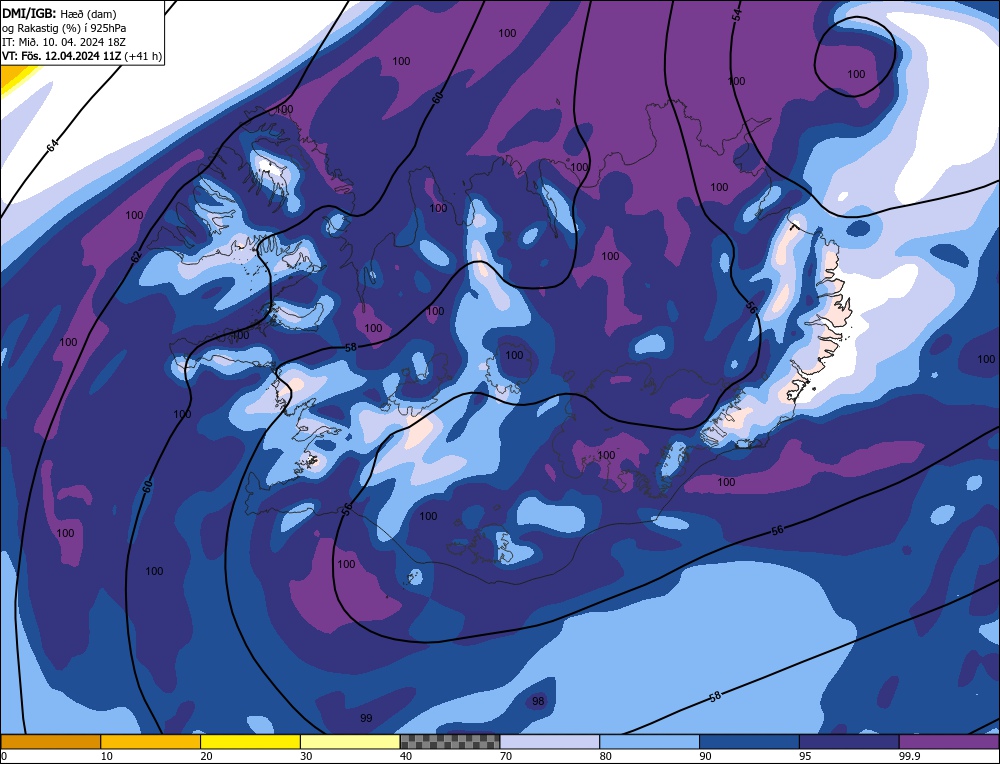Click the '90' legend scale label

[x=705, y=756]
